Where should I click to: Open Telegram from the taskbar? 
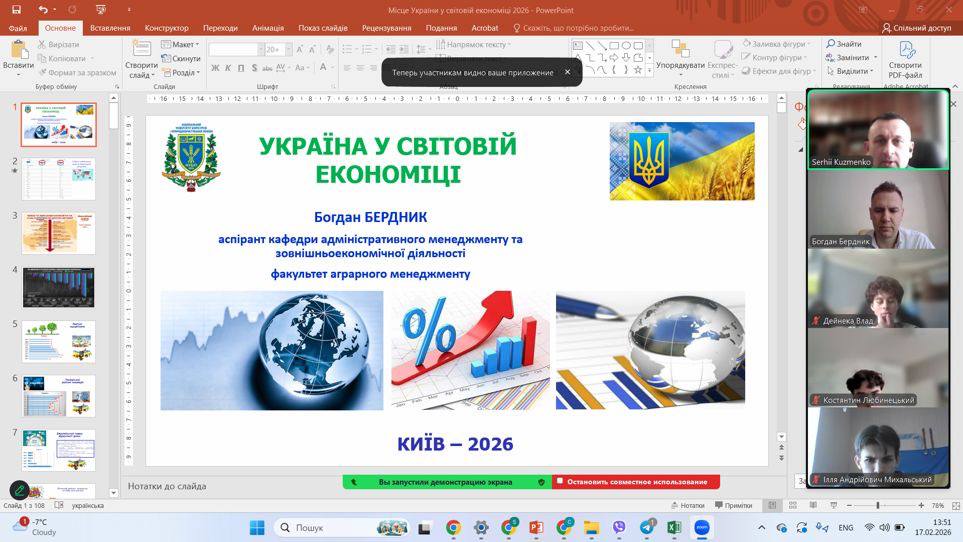[647, 527]
